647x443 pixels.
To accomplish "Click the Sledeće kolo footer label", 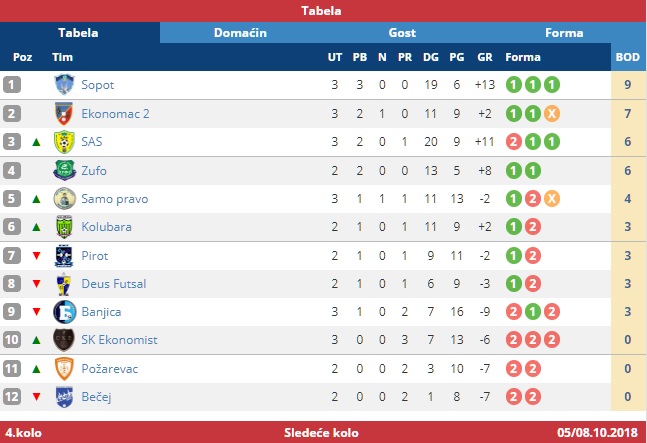I will coord(321,433).
